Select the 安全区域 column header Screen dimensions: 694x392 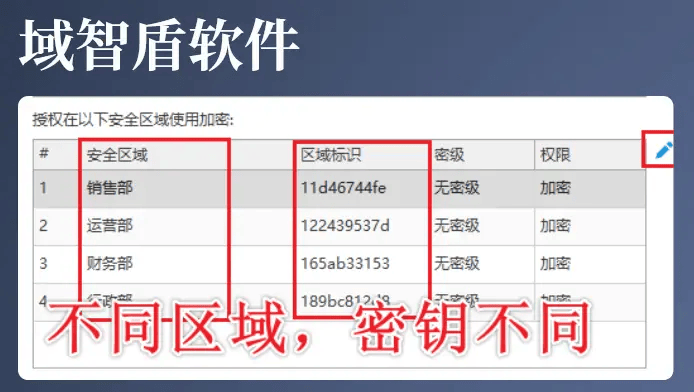point(117,155)
